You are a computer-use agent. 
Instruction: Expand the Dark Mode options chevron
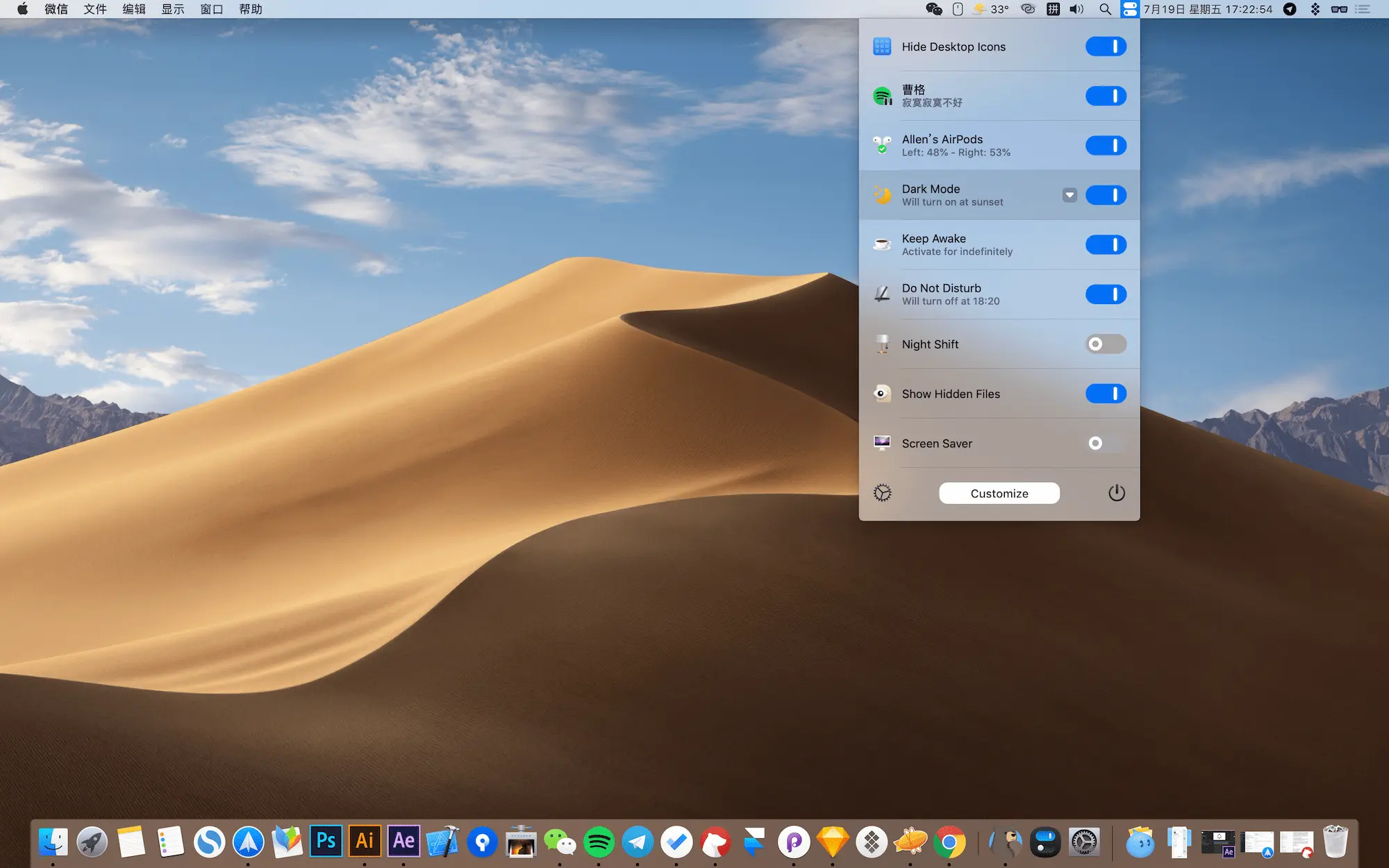pos(1070,195)
